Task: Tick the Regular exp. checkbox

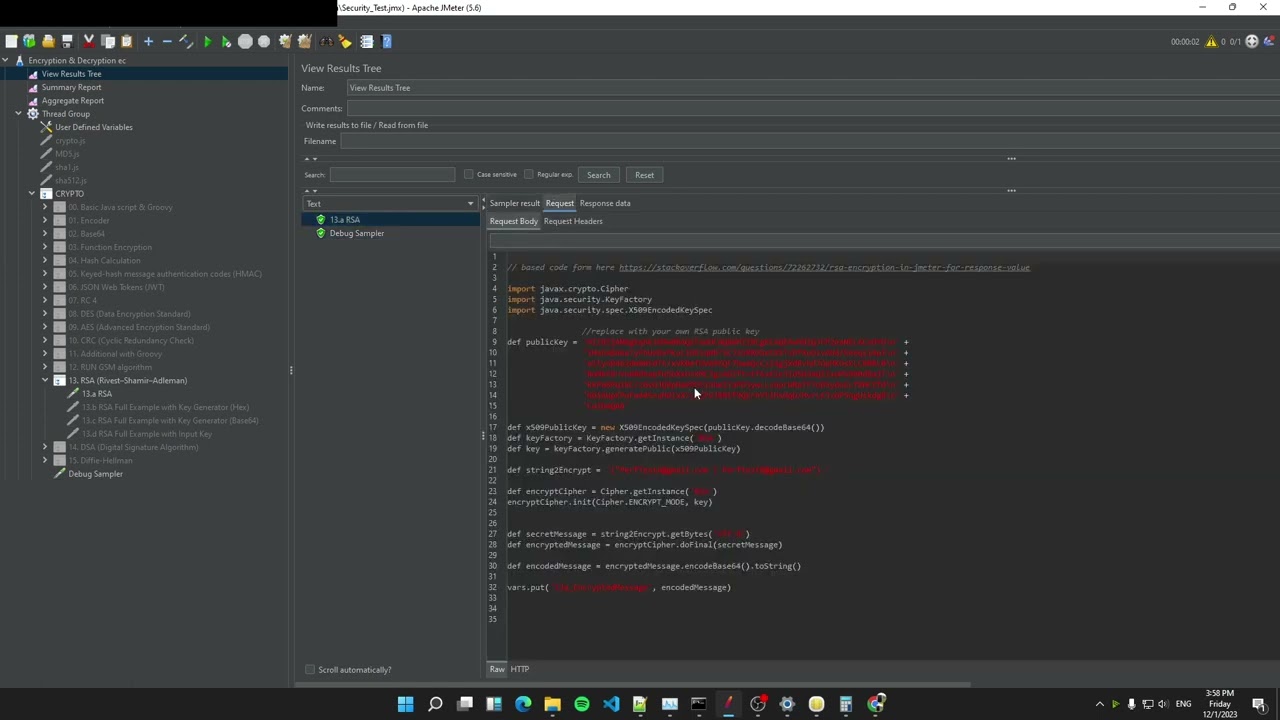Action: point(529,175)
